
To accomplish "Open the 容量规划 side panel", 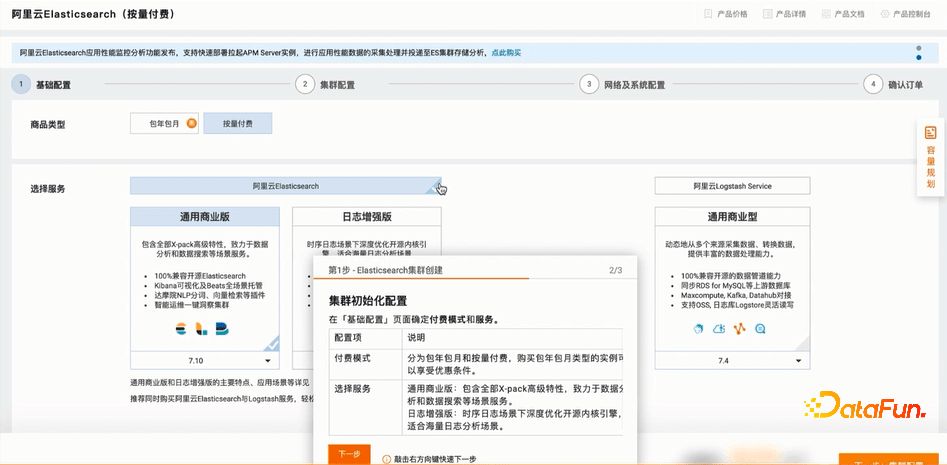I will click(931, 157).
